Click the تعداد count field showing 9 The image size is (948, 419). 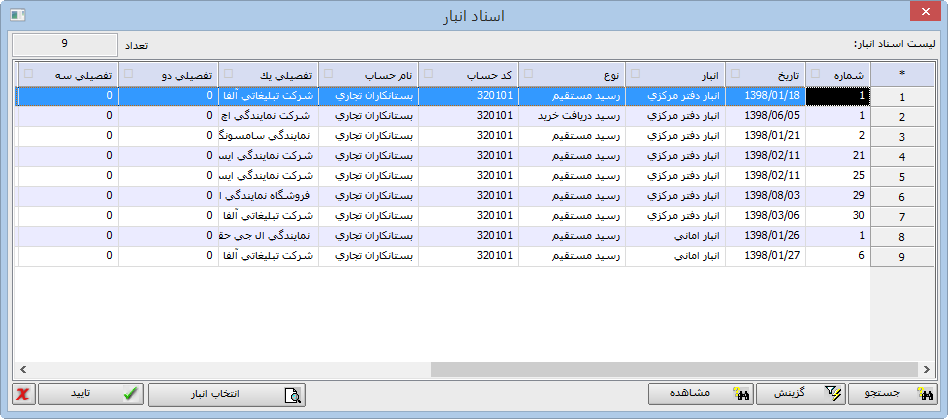[64, 45]
